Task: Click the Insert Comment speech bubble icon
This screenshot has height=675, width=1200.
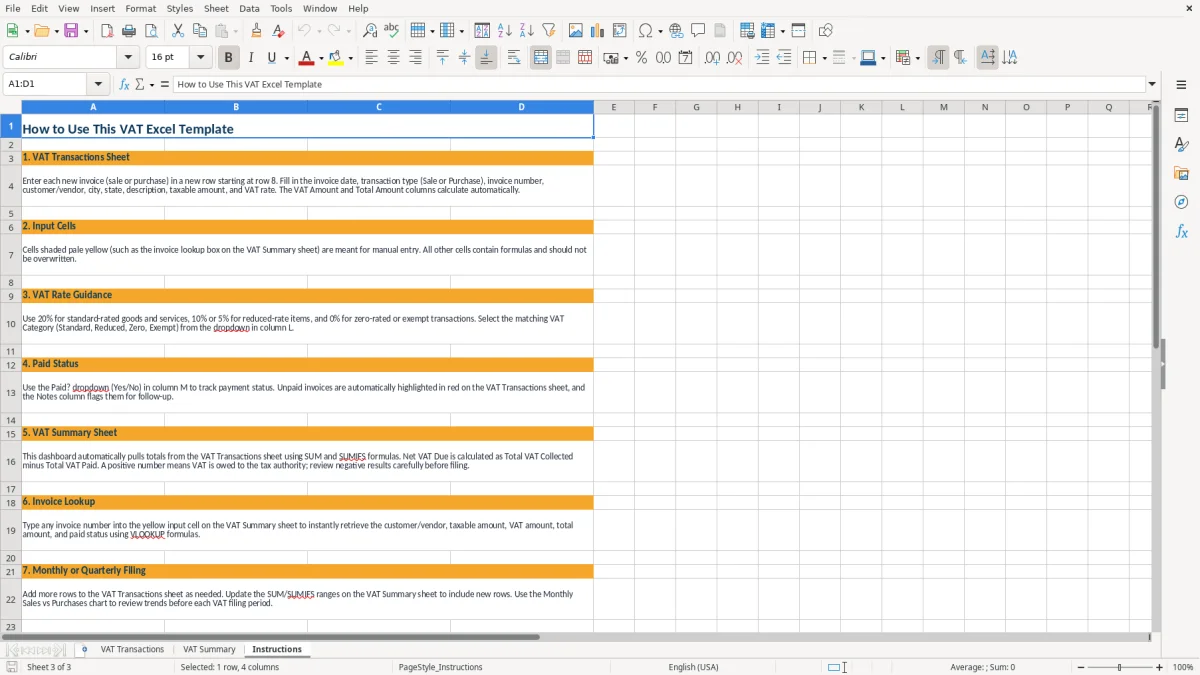Action: click(698, 31)
